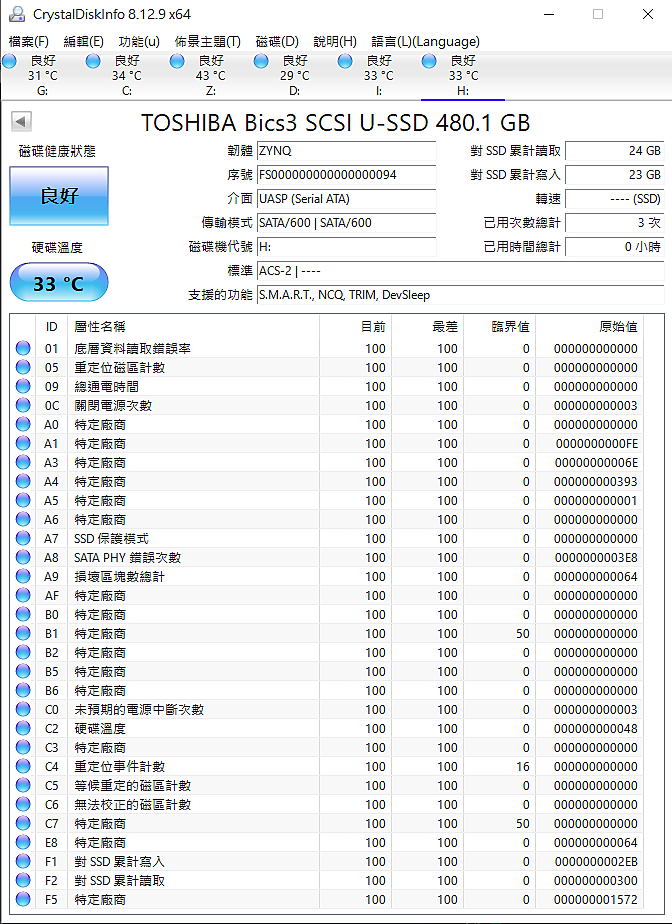The height and width of the screenshot is (924, 672).
Task: Click the status orb of attribute C4
Action: point(23,766)
